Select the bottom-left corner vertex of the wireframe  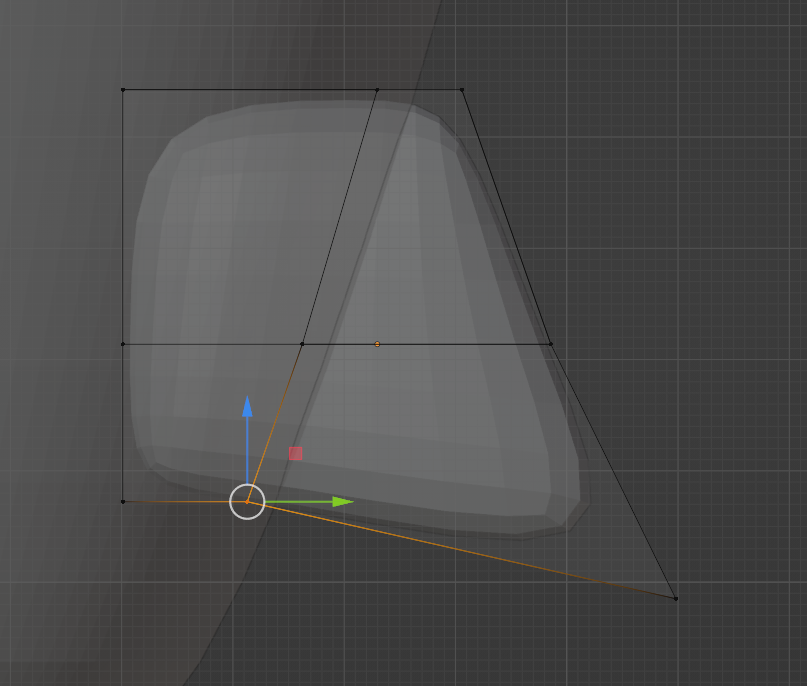click(x=123, y=502)
